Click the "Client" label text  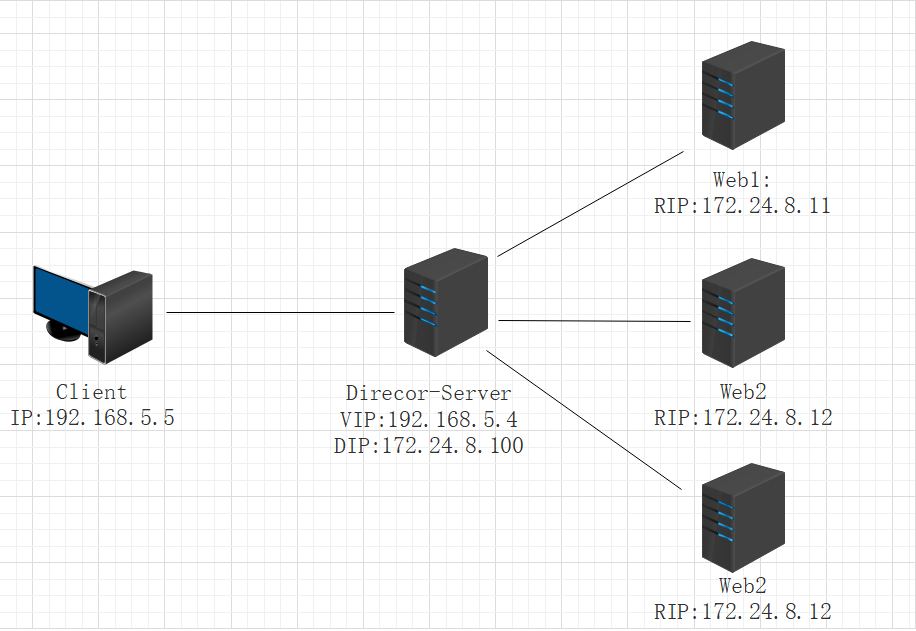[91, 392]
